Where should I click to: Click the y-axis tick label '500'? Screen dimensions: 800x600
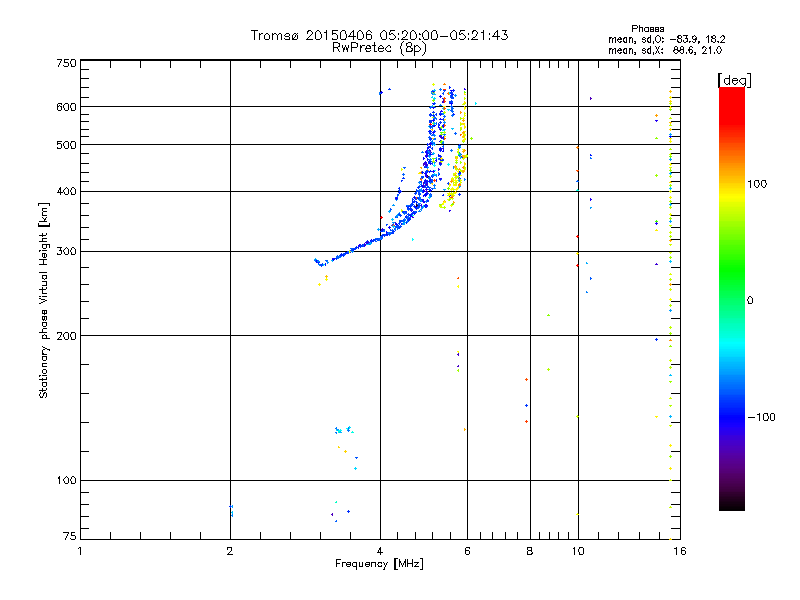[x=66, y=145]
